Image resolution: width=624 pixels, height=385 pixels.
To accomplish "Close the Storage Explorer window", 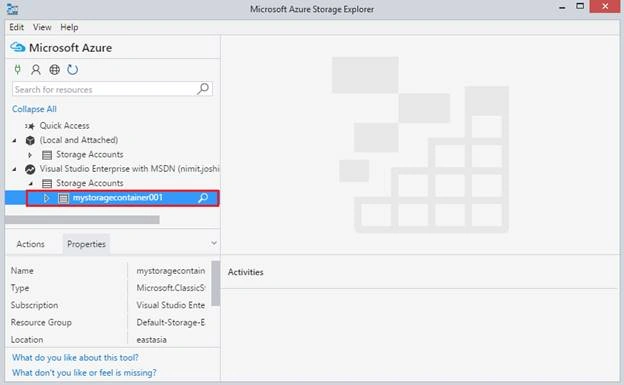I will [x=605, y=6].
